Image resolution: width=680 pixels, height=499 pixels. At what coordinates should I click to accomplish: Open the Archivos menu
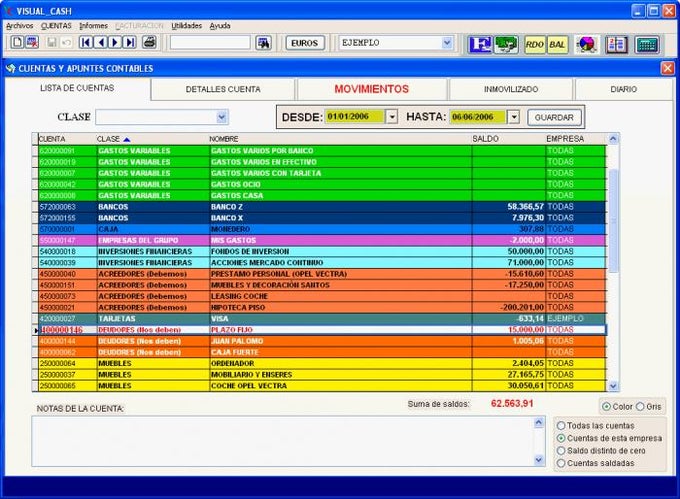20,26
